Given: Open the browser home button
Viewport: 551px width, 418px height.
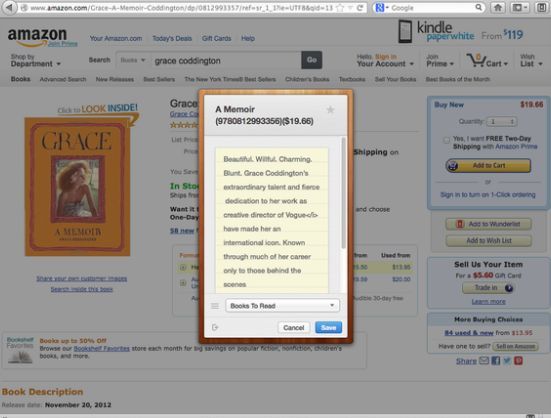Looking at the screenshot, I should [x=498, y=7].
